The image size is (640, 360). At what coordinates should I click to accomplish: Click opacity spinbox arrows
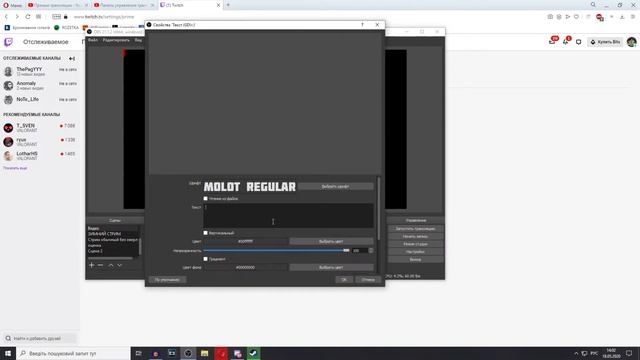371,250
